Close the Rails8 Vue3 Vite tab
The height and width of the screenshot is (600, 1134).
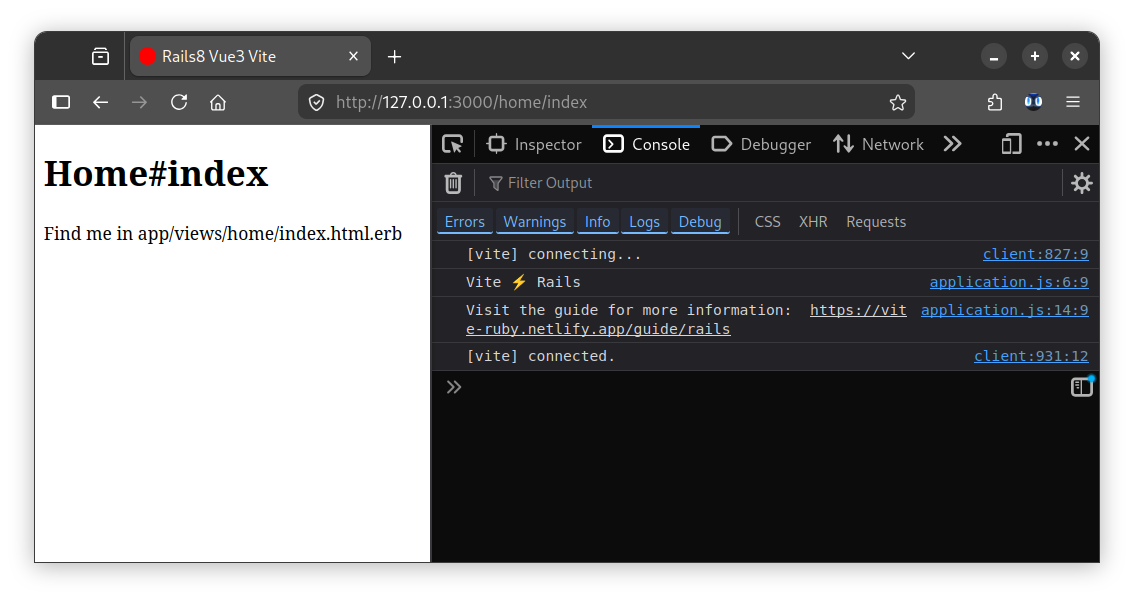[354, 56]
